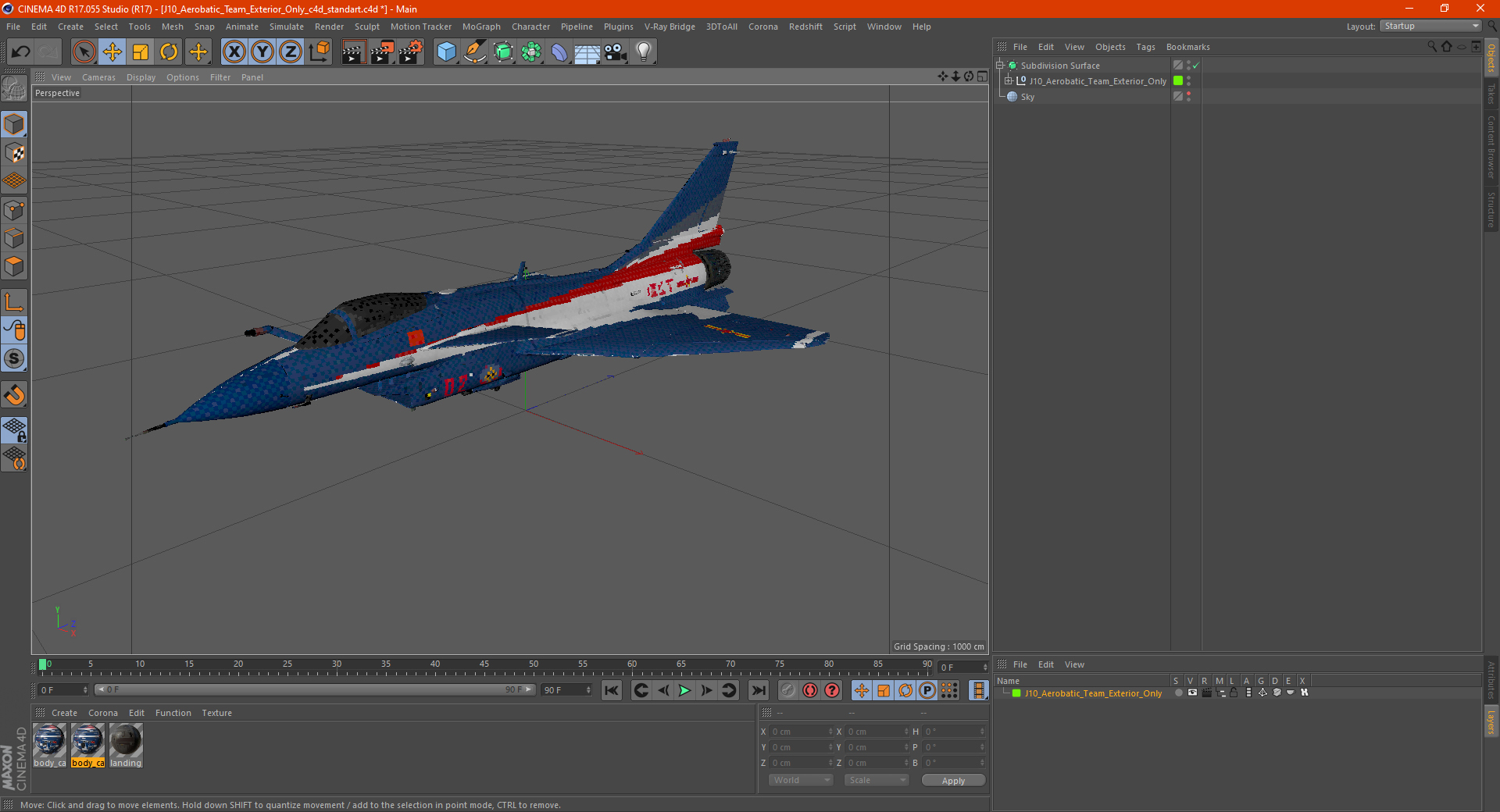Switch to Edges mode

pos(15,238)
